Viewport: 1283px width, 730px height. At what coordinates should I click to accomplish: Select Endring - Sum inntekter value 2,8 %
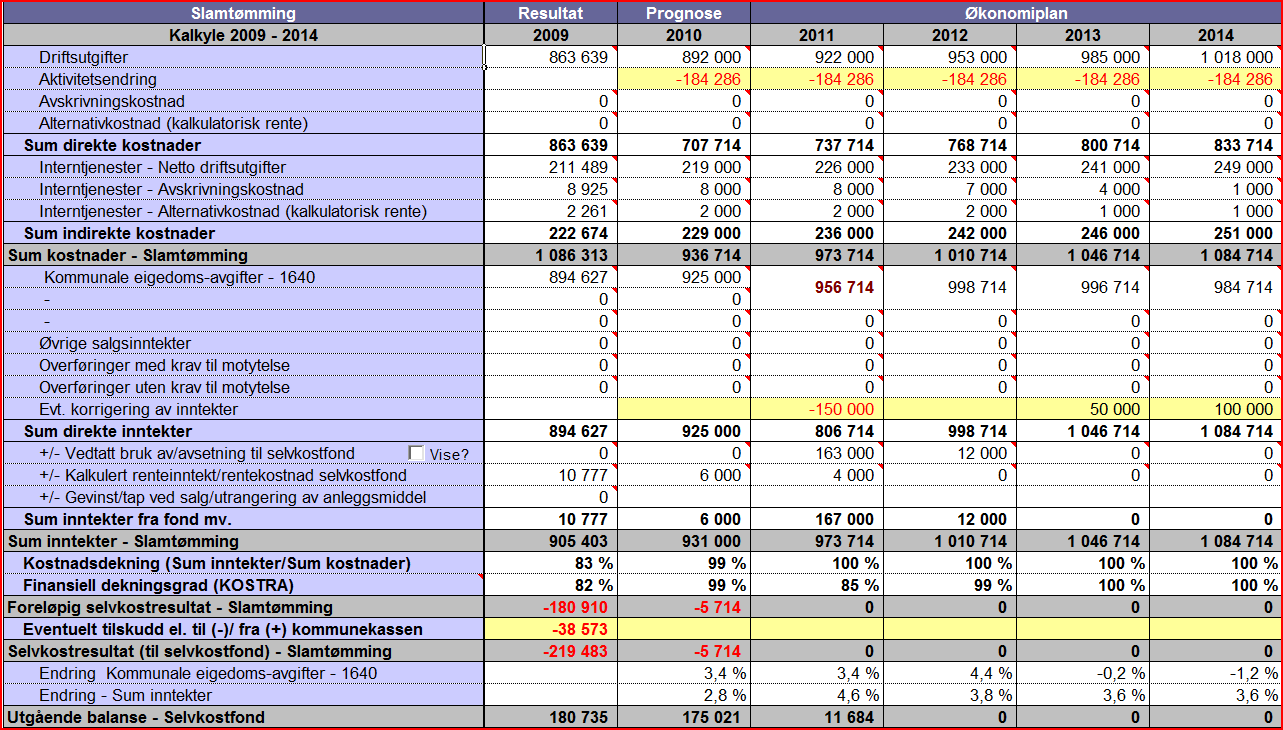(684, 695)
